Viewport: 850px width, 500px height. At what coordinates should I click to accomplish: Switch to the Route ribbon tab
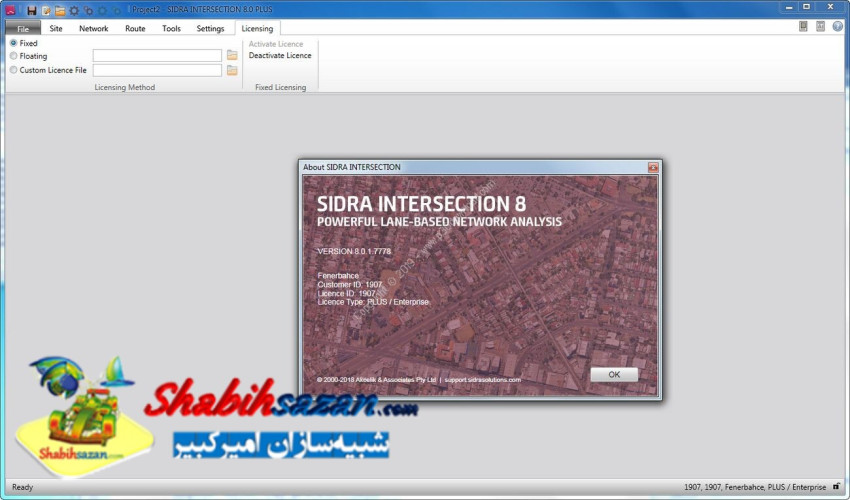click(x=135, y=28)
